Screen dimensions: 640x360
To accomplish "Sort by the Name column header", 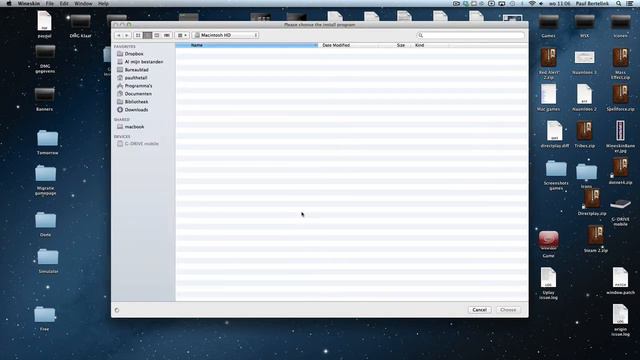I will click(x=247, y=45).
